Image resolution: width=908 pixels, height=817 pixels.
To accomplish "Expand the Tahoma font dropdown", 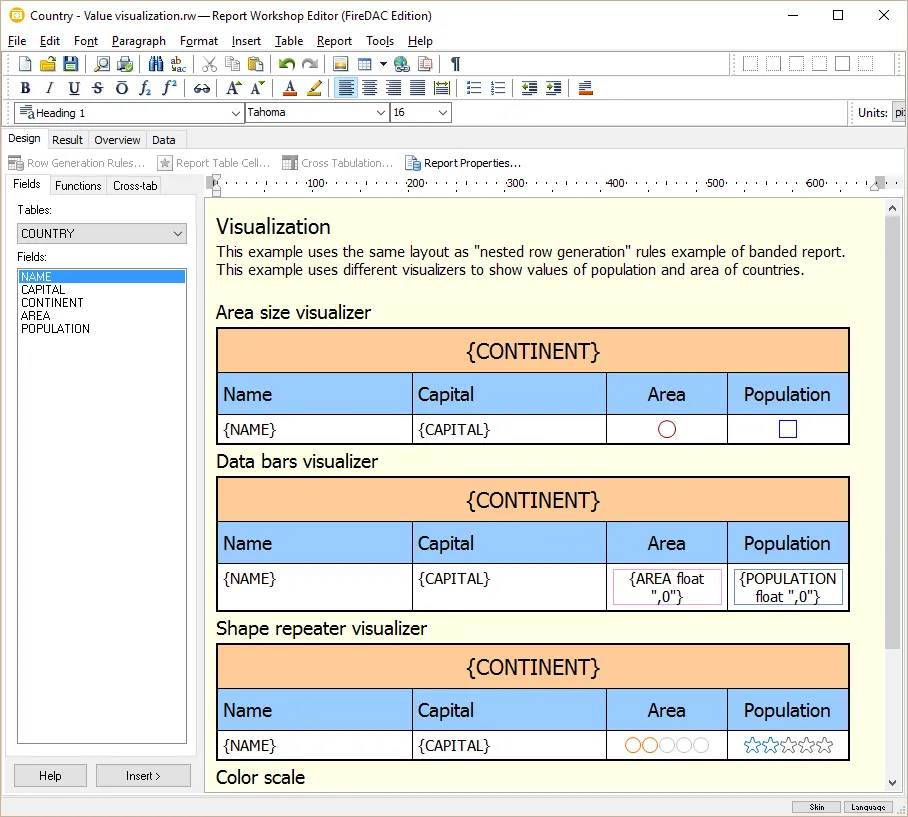I will [x=381, y=113].
